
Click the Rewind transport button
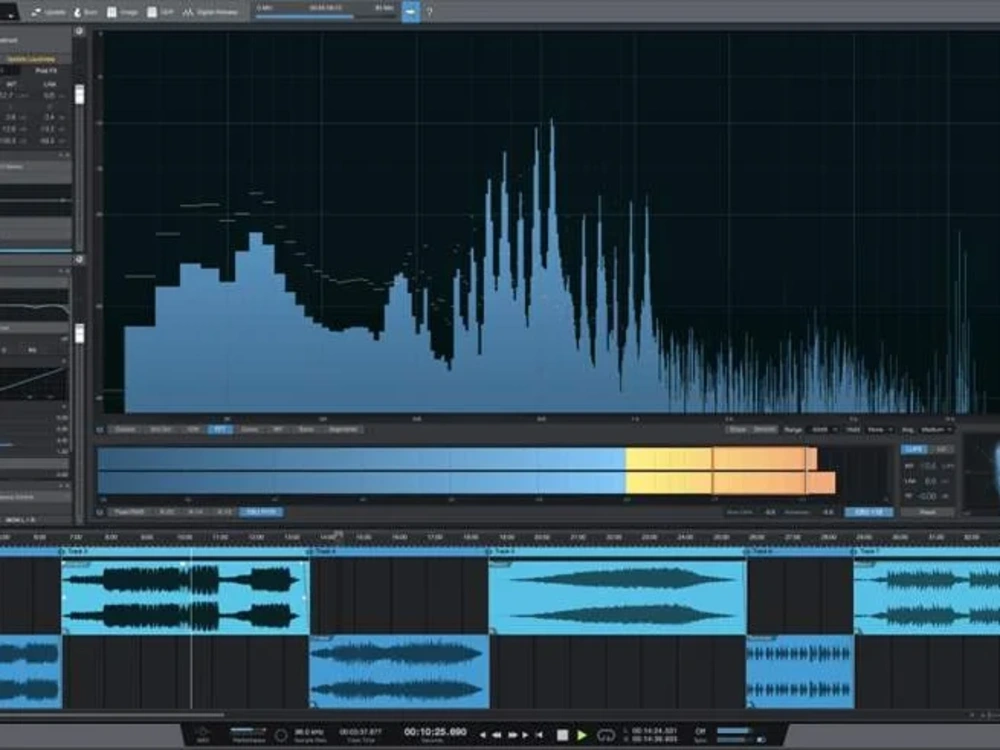[x=496, y=735]
